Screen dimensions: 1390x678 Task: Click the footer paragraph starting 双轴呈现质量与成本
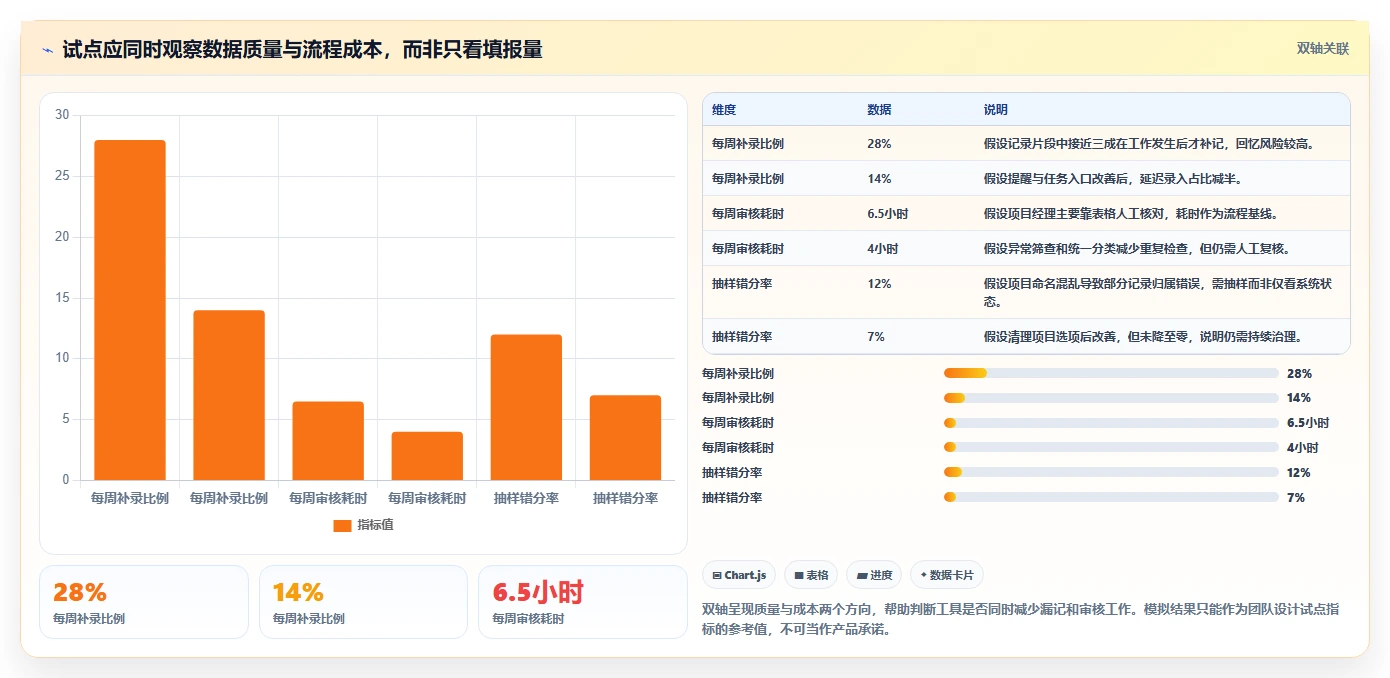1021,620
